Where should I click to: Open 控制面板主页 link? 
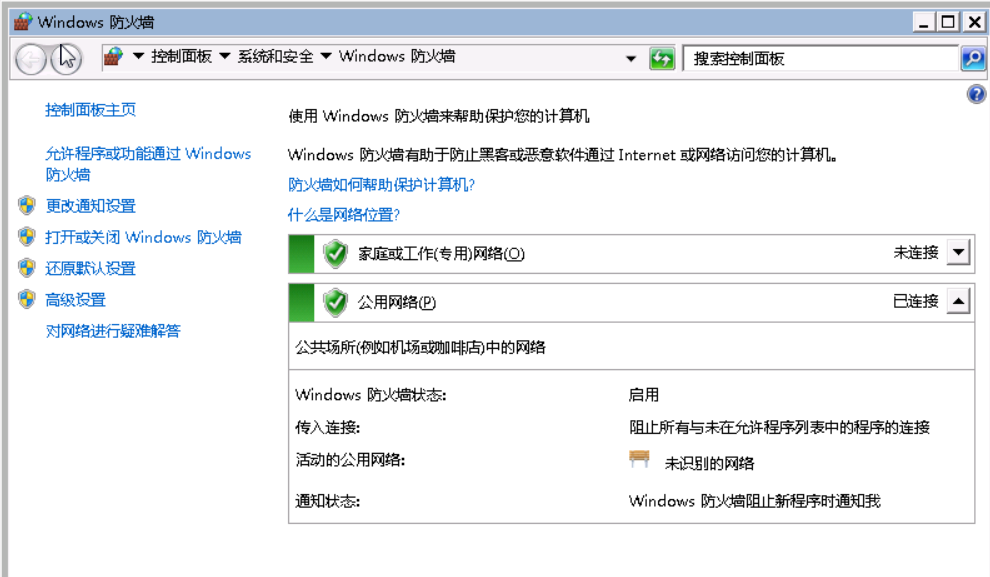[90, 110]
